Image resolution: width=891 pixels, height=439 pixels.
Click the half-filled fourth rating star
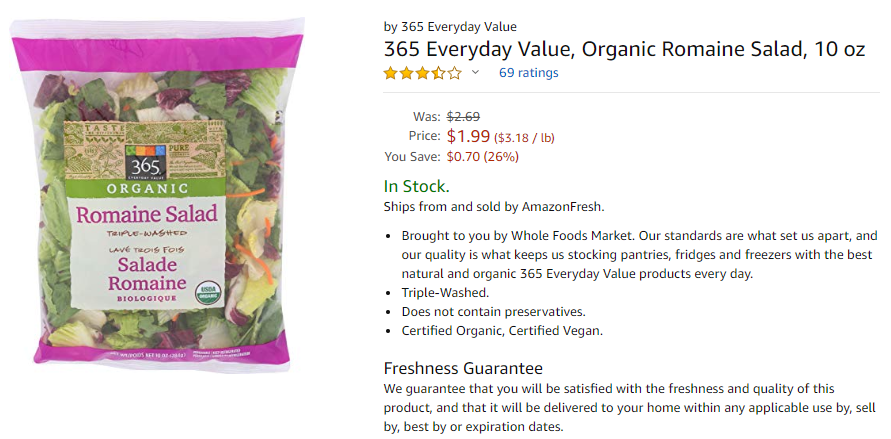tap(438, 73)
